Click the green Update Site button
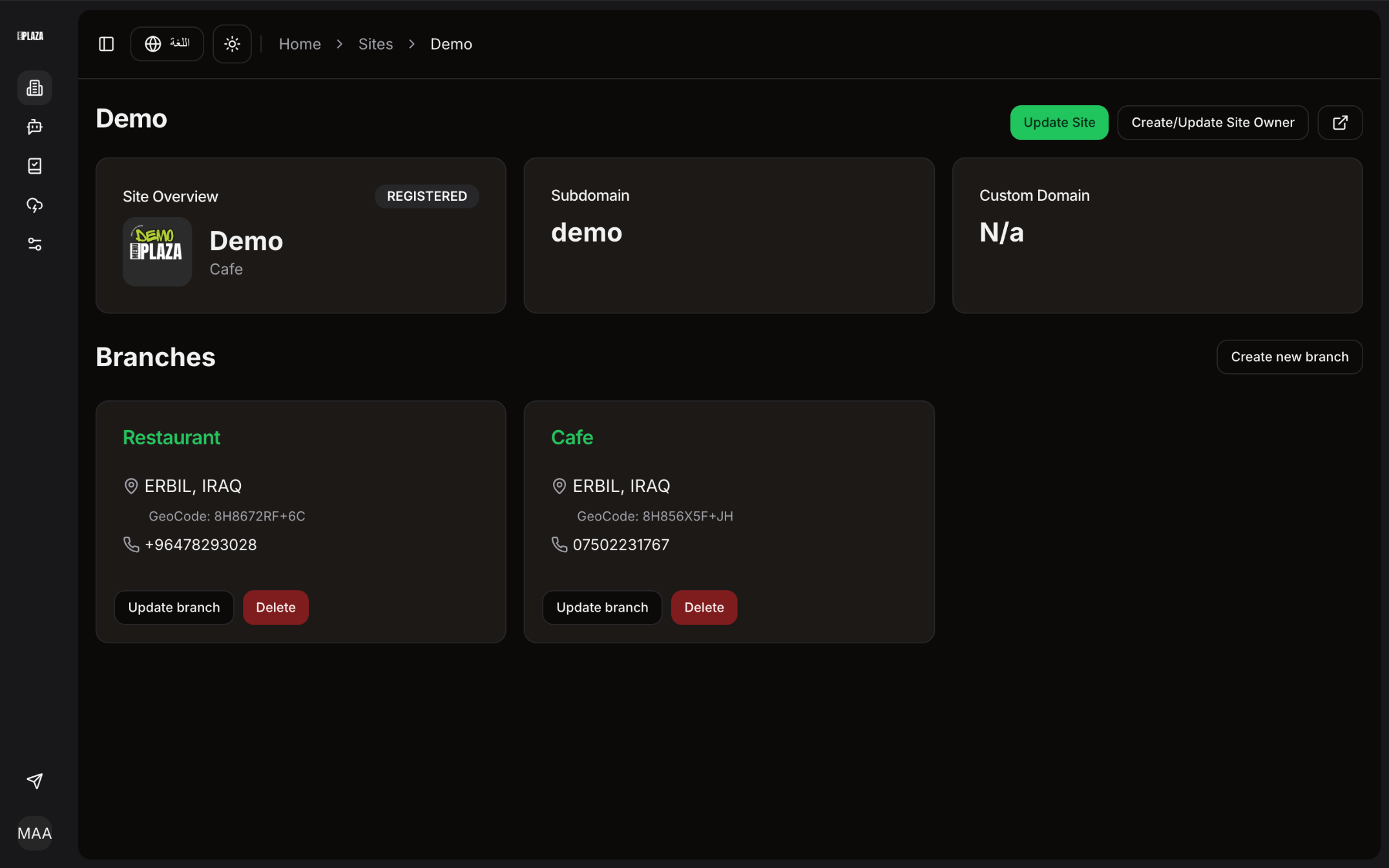1389x868 pixels. 1059,123
